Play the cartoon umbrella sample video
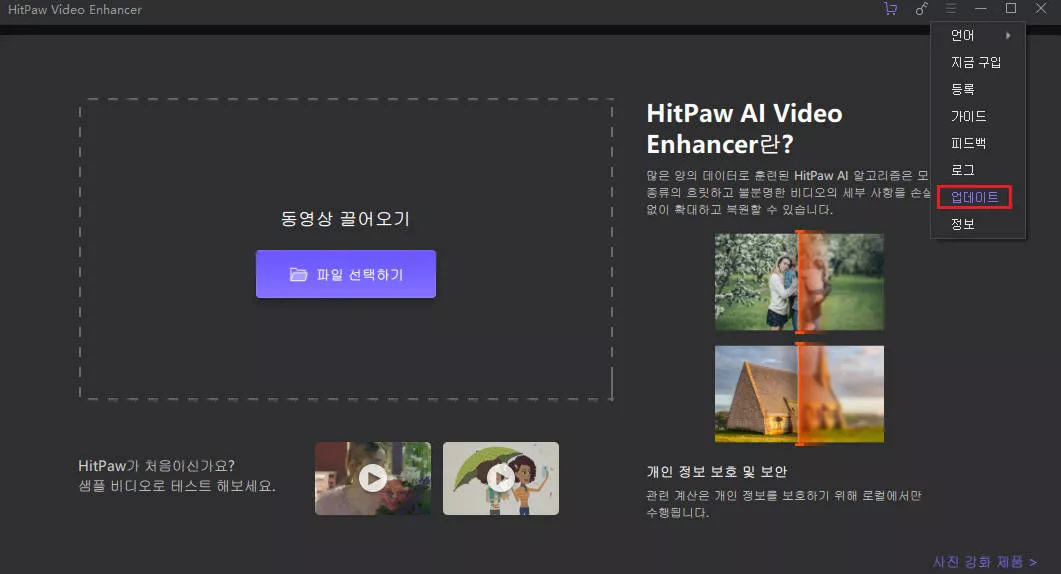Screen dimensions: 1061x574 click(x=501, y=479)
